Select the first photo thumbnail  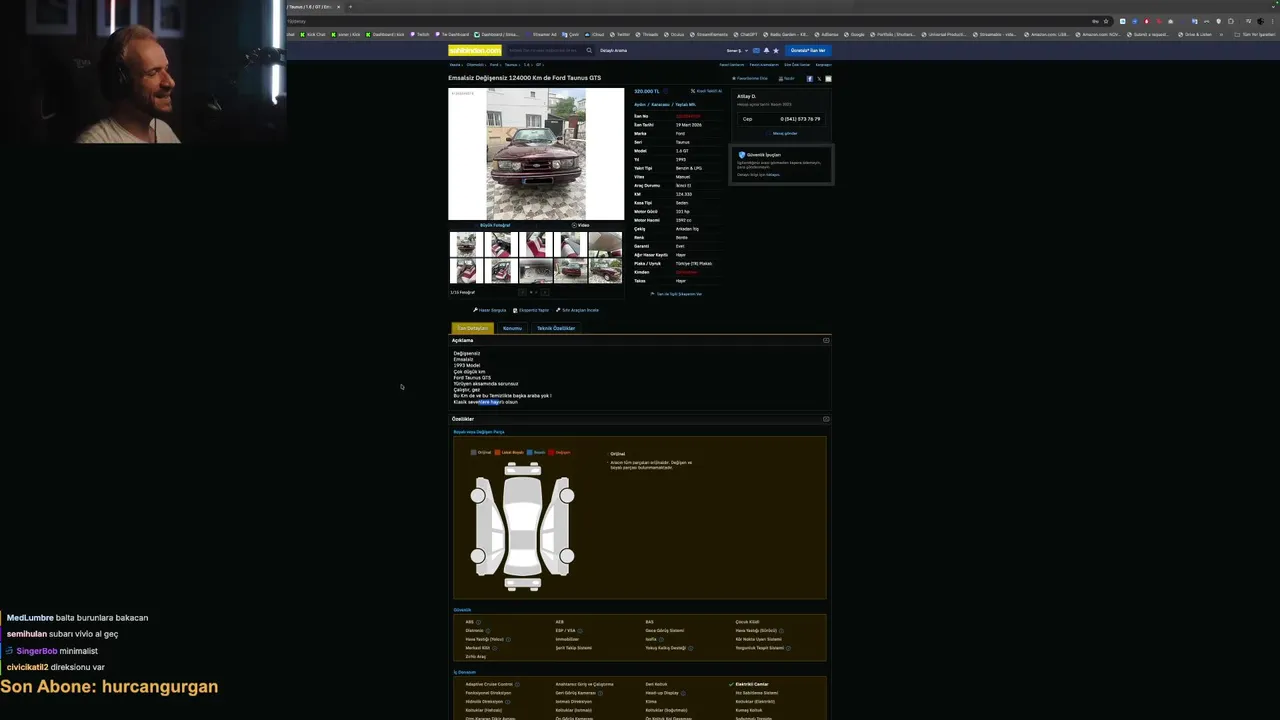[466, 244]
